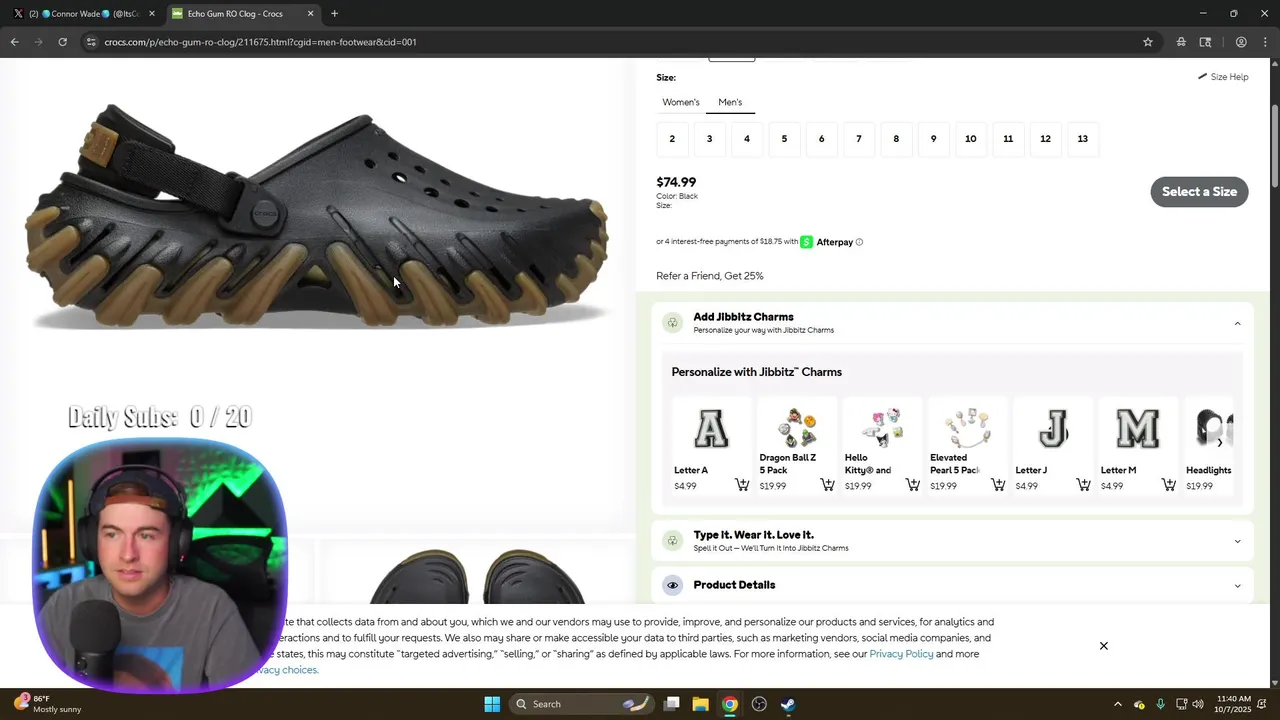Add Elevated Pearl 5 Pack to cart
This screenshot has width=1280, height=720.
click(998, 485)
